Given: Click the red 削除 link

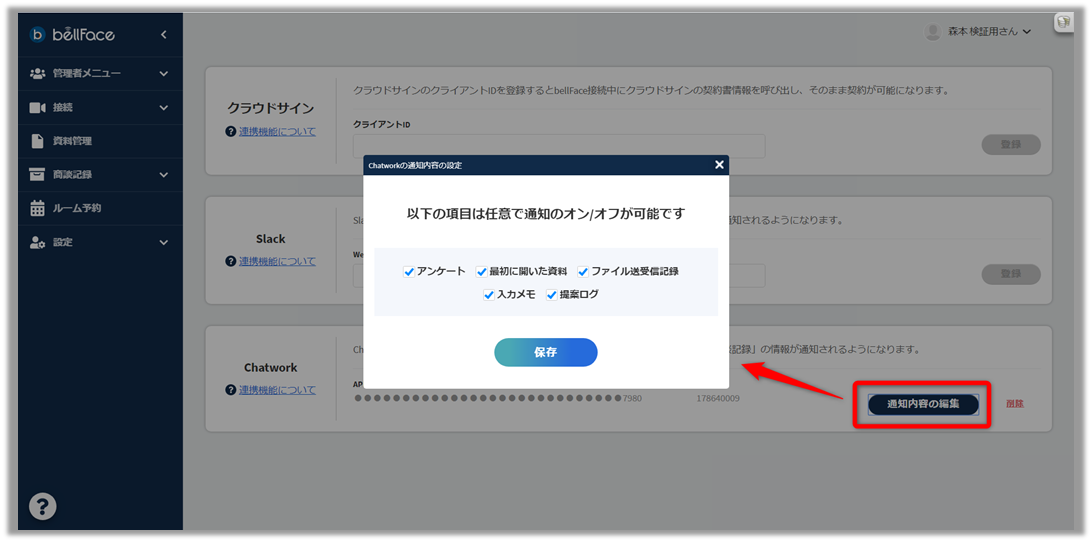Looking at the screenshot, I should pyautogui.click(x=1015, y=404).
